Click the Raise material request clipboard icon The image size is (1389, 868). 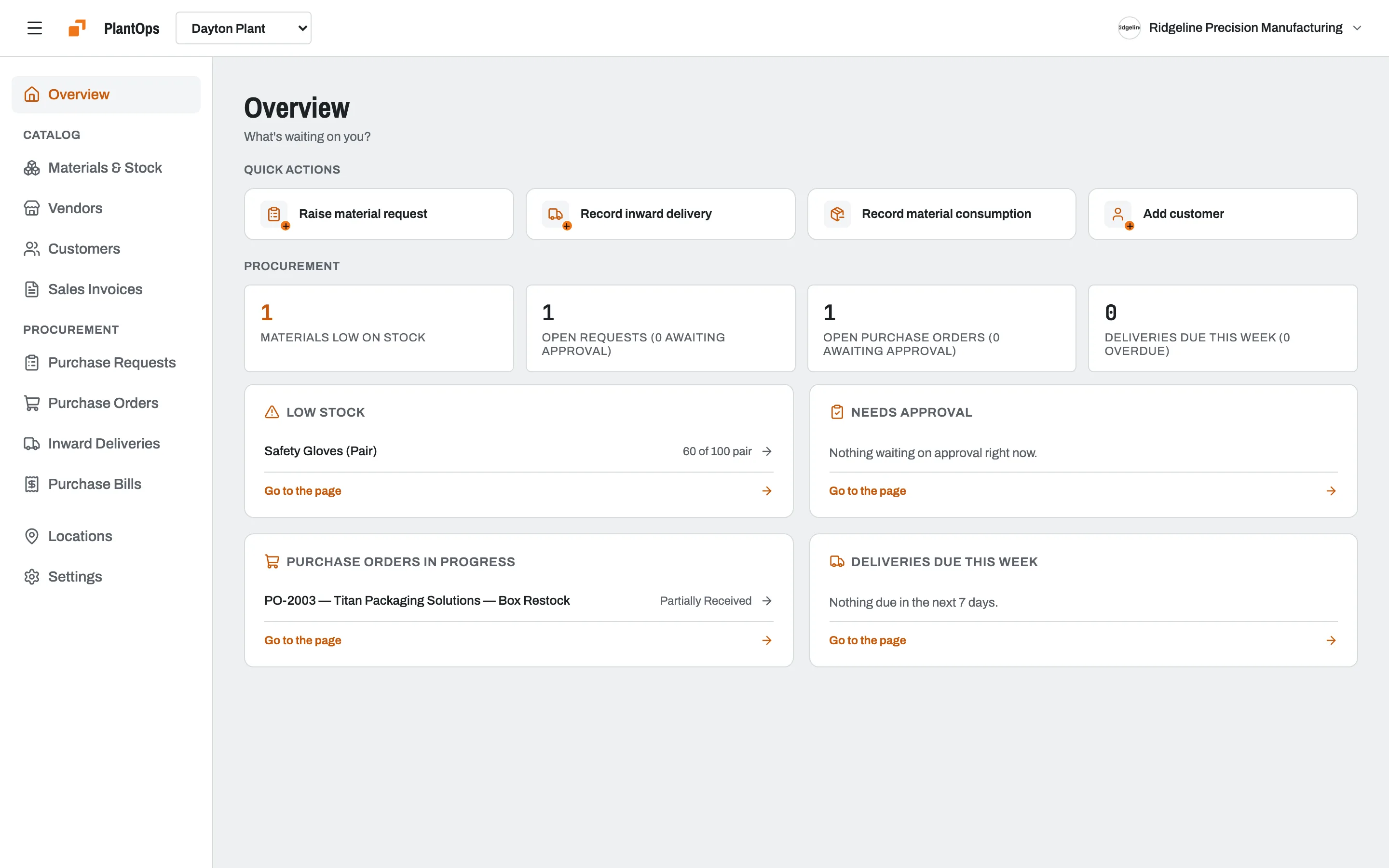[x=274, y=214]
